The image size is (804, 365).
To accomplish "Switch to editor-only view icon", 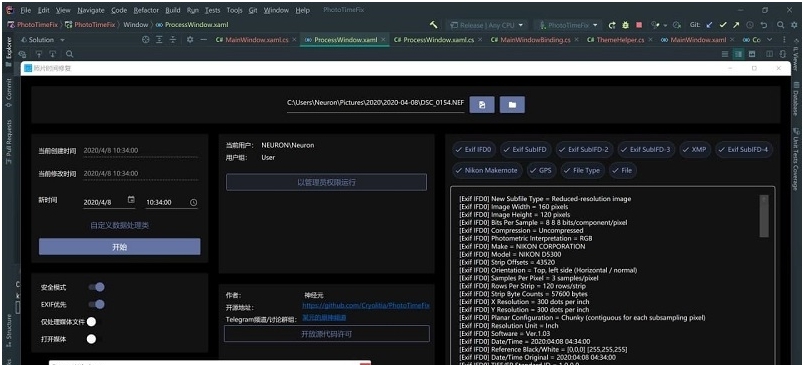I will coord(725,54).
